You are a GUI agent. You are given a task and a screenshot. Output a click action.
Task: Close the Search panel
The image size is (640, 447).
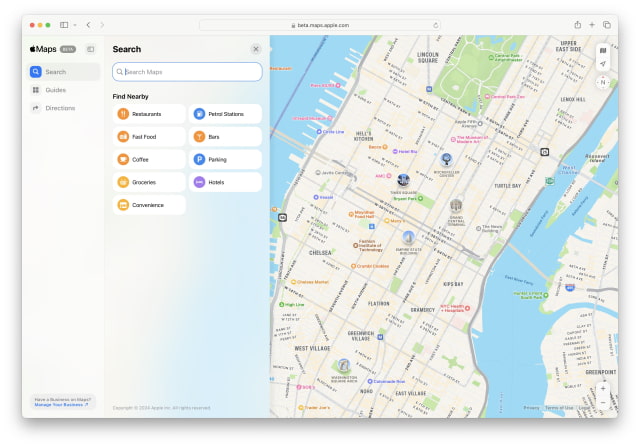[x=256, y=48]
